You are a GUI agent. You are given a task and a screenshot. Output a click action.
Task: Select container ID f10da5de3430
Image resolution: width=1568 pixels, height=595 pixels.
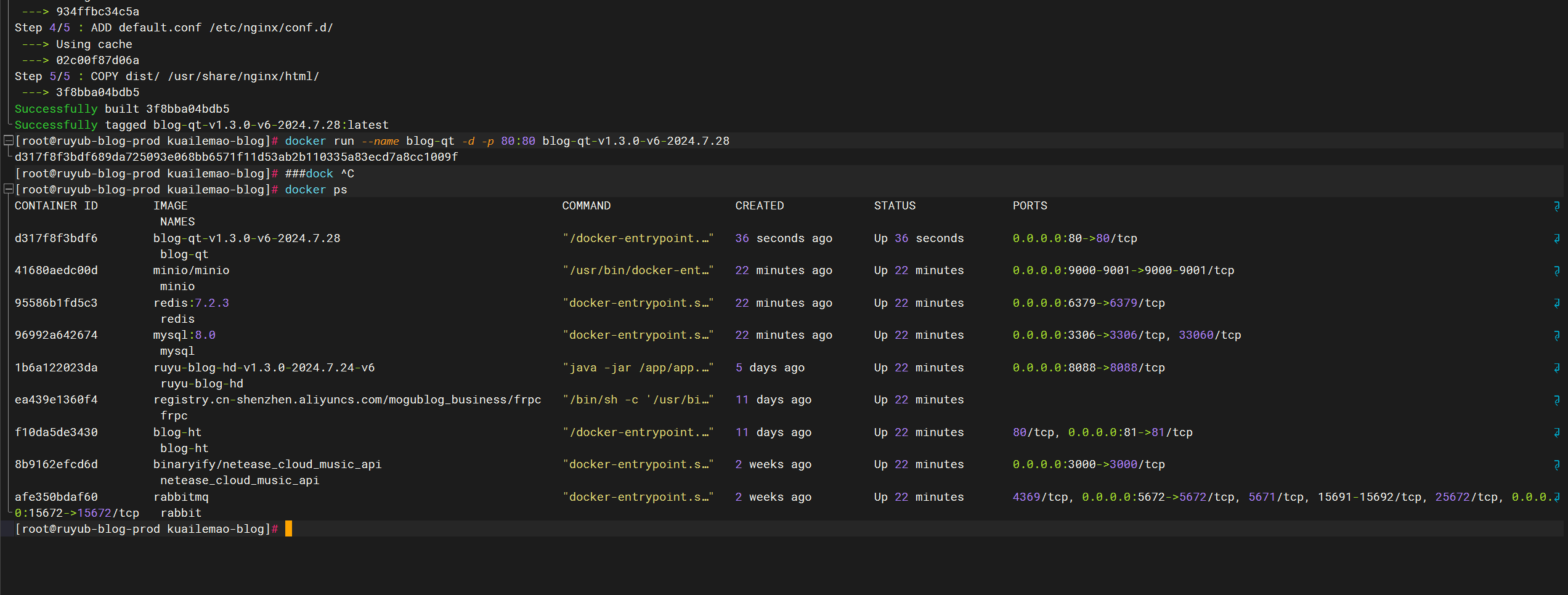point(56,432)
